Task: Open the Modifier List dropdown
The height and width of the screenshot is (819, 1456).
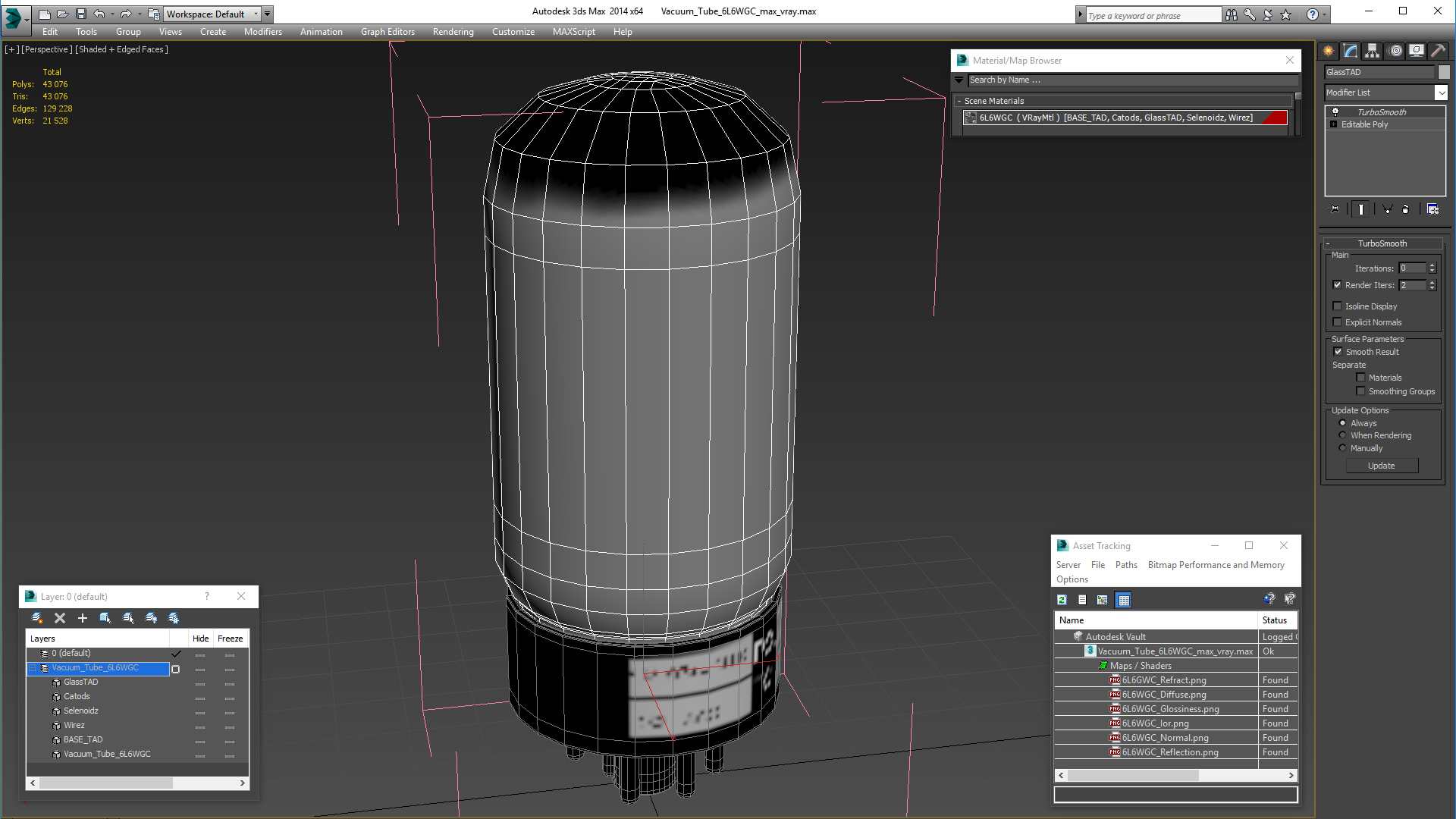Action: click(1441, 93)
